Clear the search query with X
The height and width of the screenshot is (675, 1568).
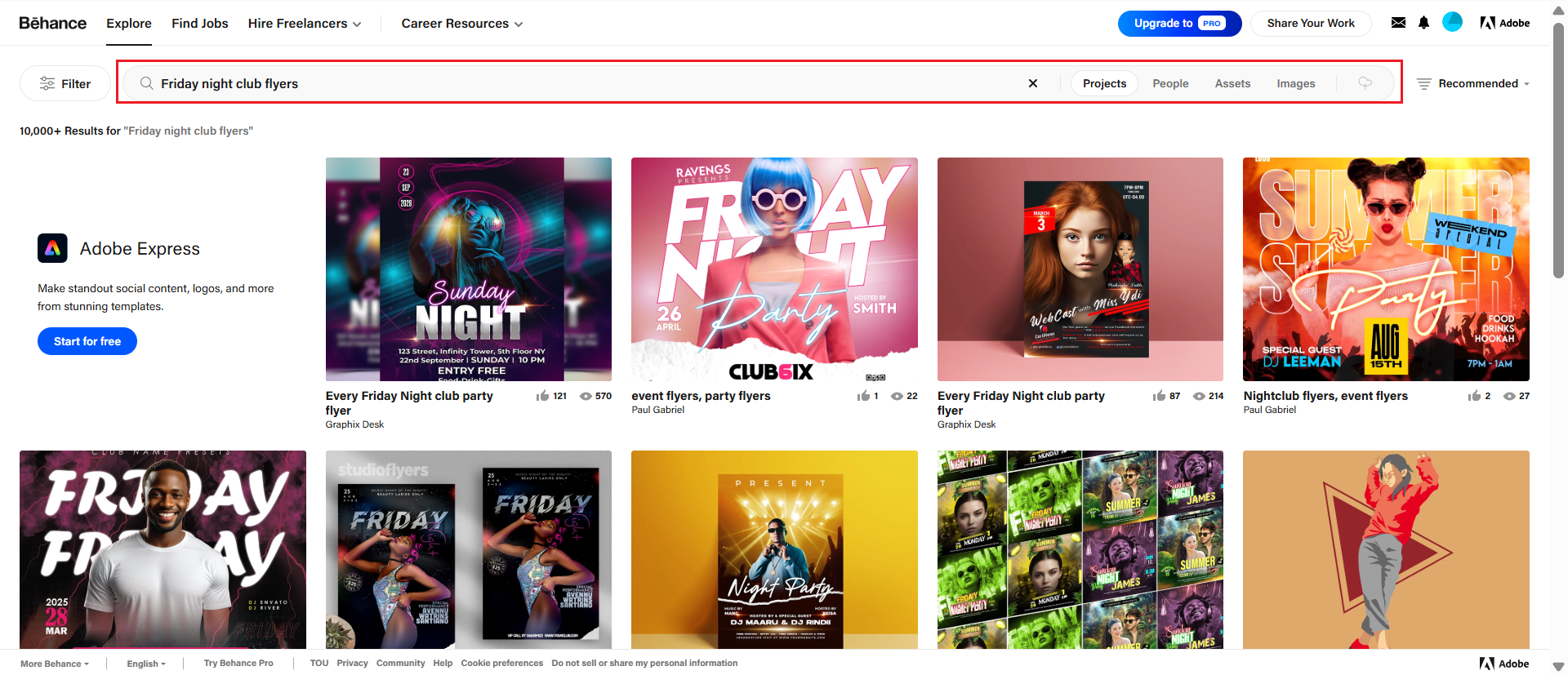pos(1033,83)
